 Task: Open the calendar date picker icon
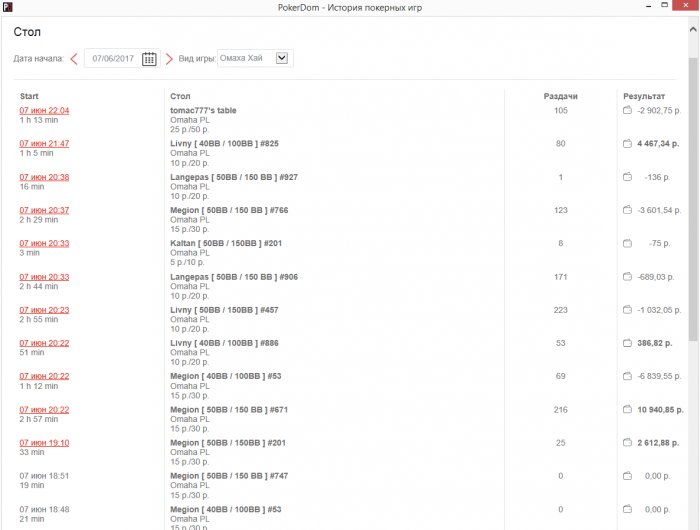149,59
